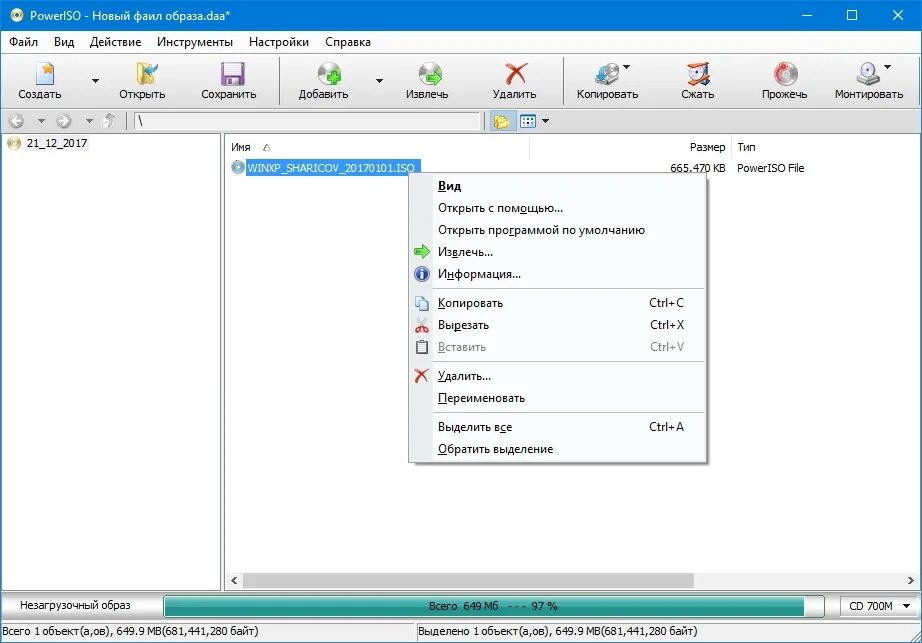Click the green Extract arrow icon in context menu
This screenshot has width=922, height=643.
(x=422, y=252)
